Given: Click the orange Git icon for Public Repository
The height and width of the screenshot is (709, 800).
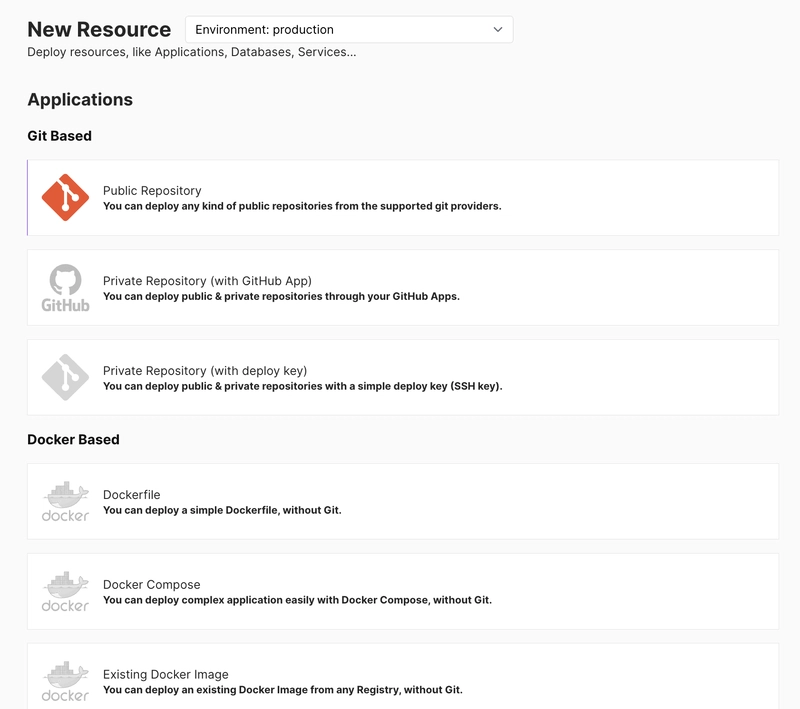Looking at the screenshot, I should tap(65, 197).
